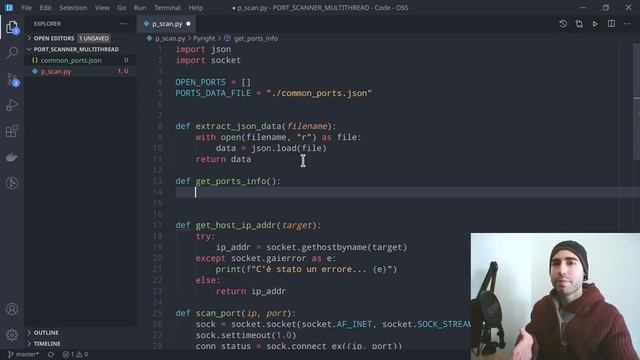Click the webcam video overlay
The image size is (640, 360).
[555, 296]
